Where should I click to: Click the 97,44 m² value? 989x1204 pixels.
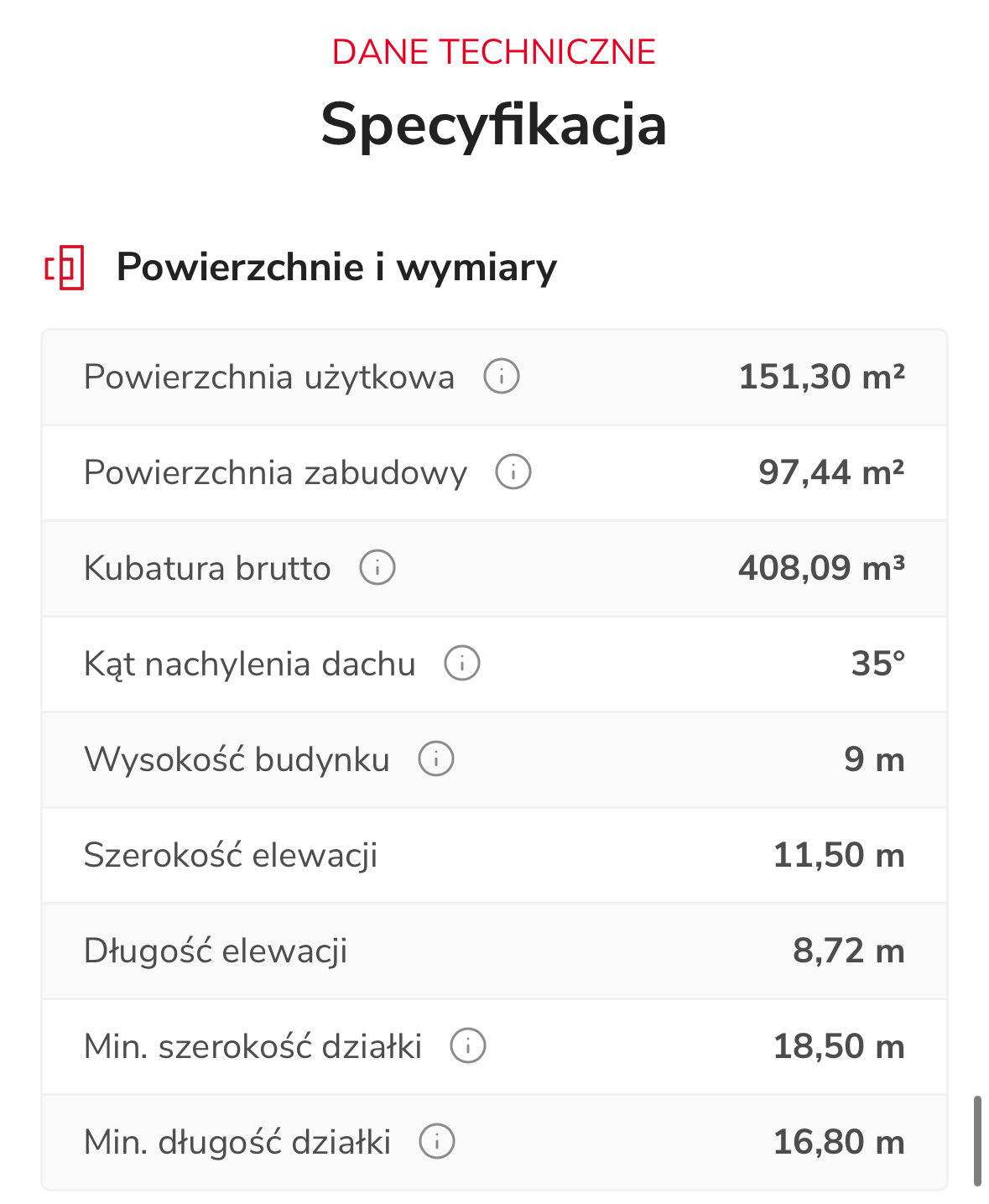point(831,472)
